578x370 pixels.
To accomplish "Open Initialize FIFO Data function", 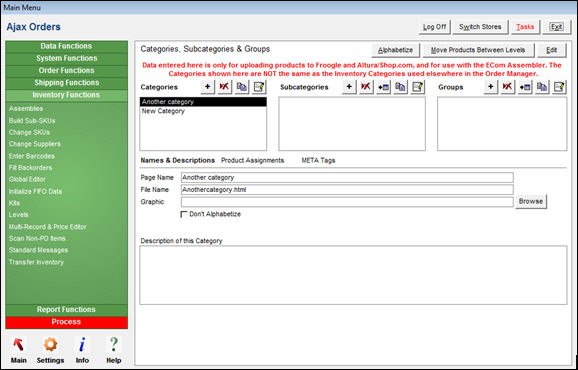I will click(x=35, y=192).
